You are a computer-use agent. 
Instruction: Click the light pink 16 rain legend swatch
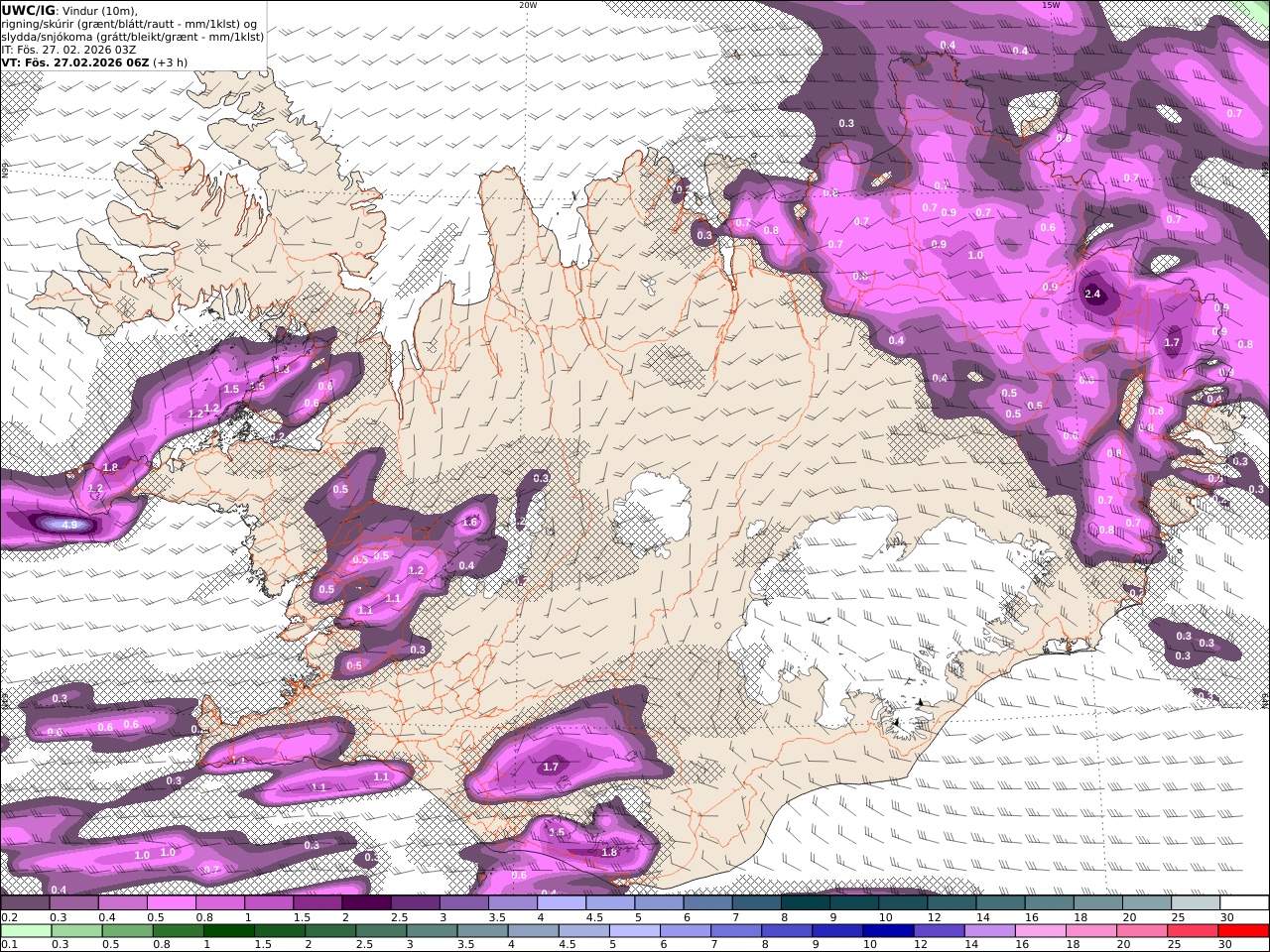(1040, 931)
